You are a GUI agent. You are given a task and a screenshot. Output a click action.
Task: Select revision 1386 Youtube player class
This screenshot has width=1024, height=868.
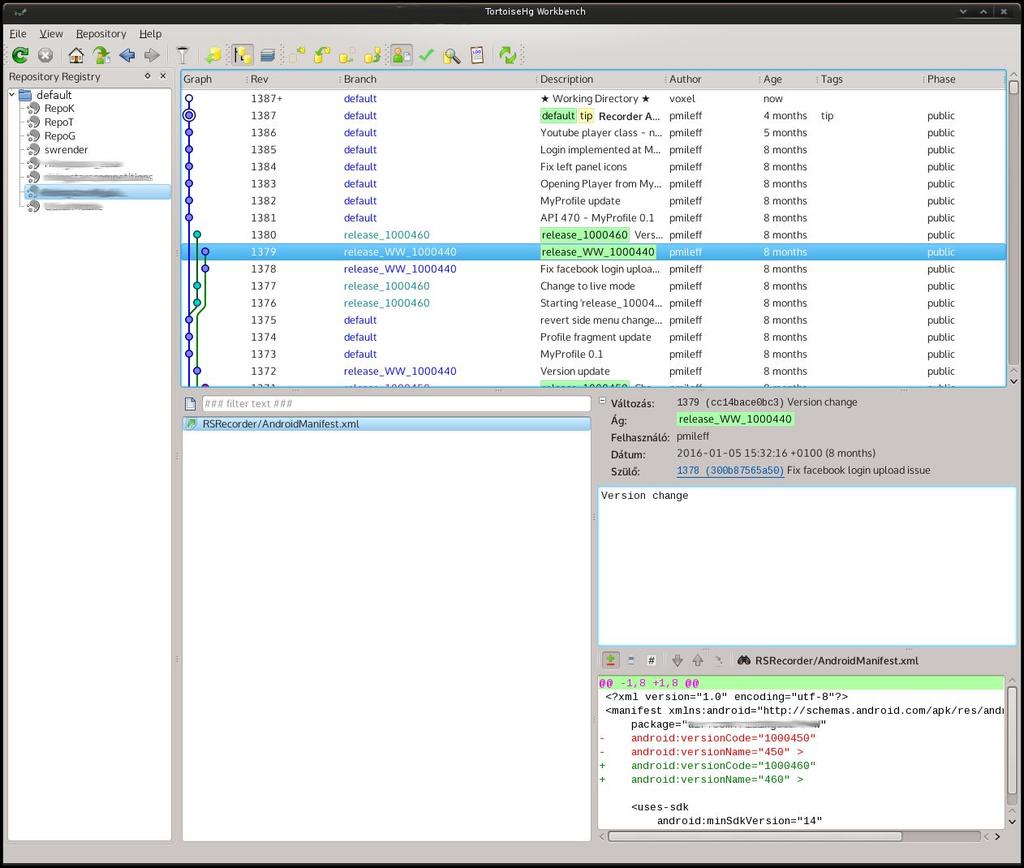pos(593,133)
